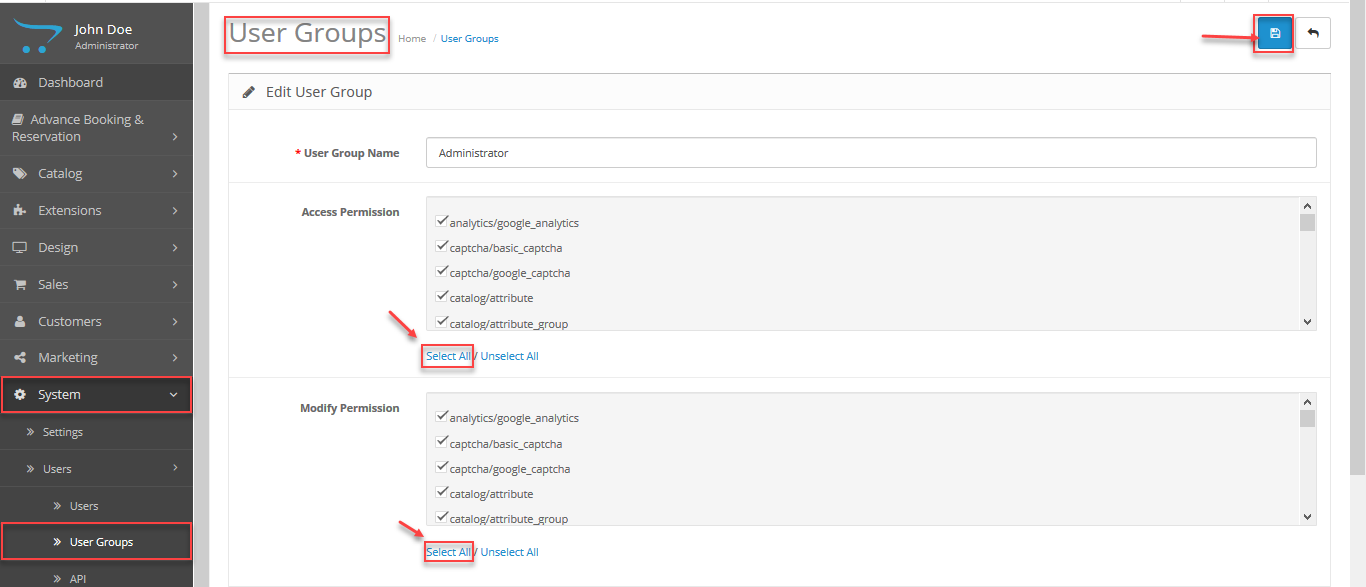Expand the Customers submenu arrow
The image size is (1366, 587).
point(175,322)
